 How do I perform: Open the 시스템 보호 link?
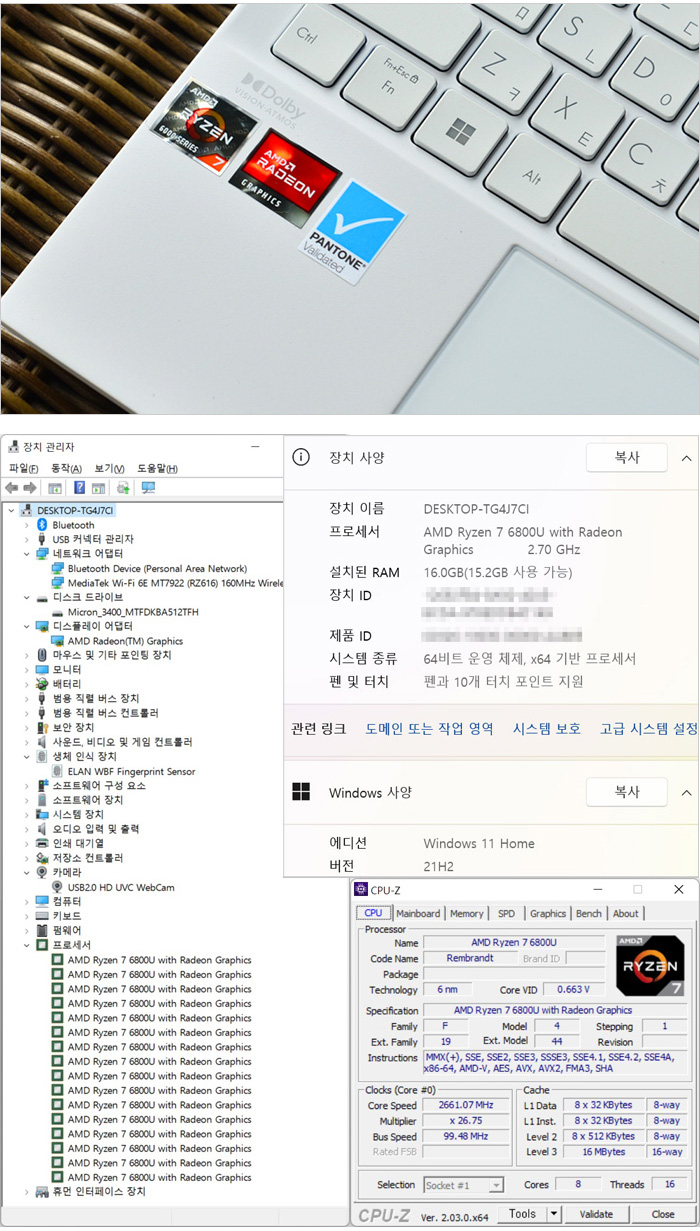coord(546,729)
